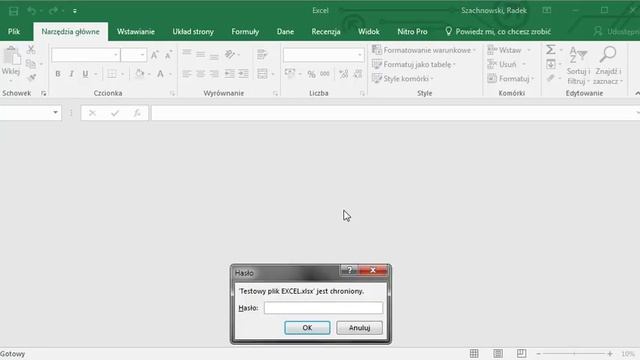Open Formatuj jako tabelę dropdown
The image size is (640, 360).
click(x=413, y=64)
